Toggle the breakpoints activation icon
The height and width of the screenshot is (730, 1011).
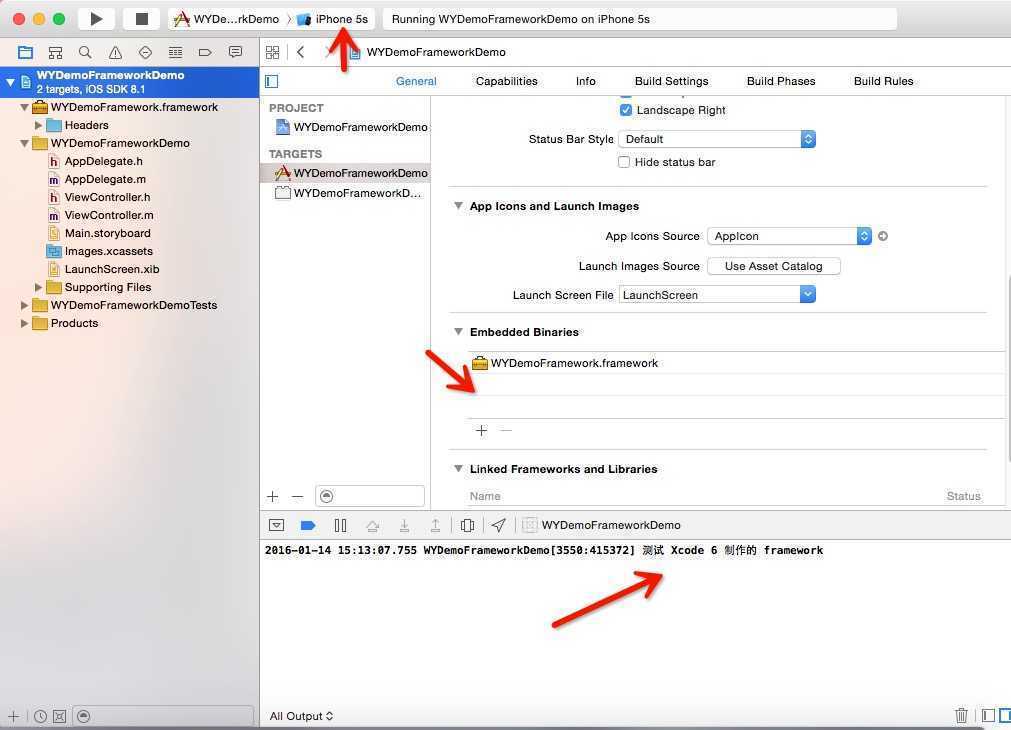(308, 525)
